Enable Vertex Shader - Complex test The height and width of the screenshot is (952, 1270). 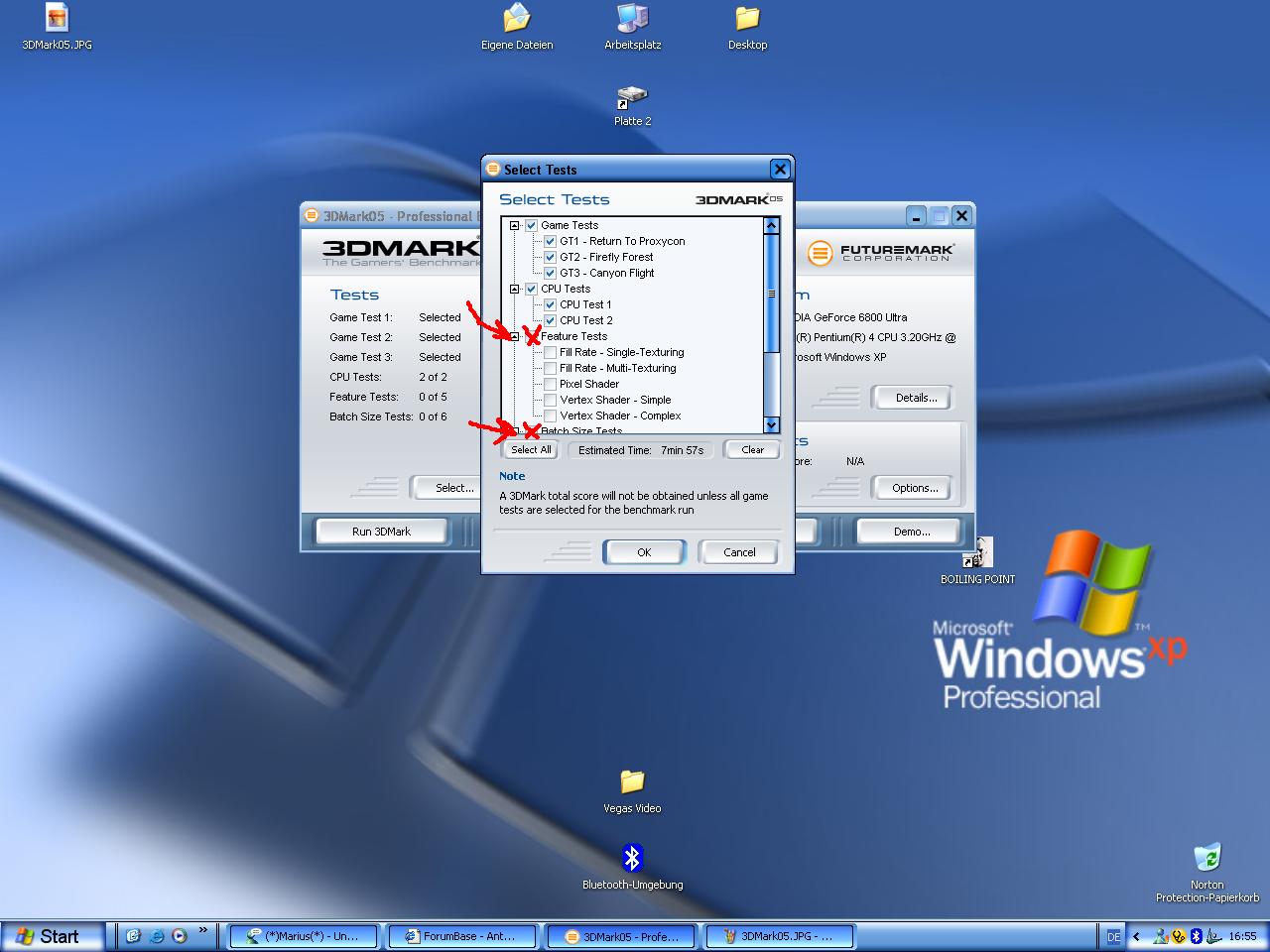(550, 416)
